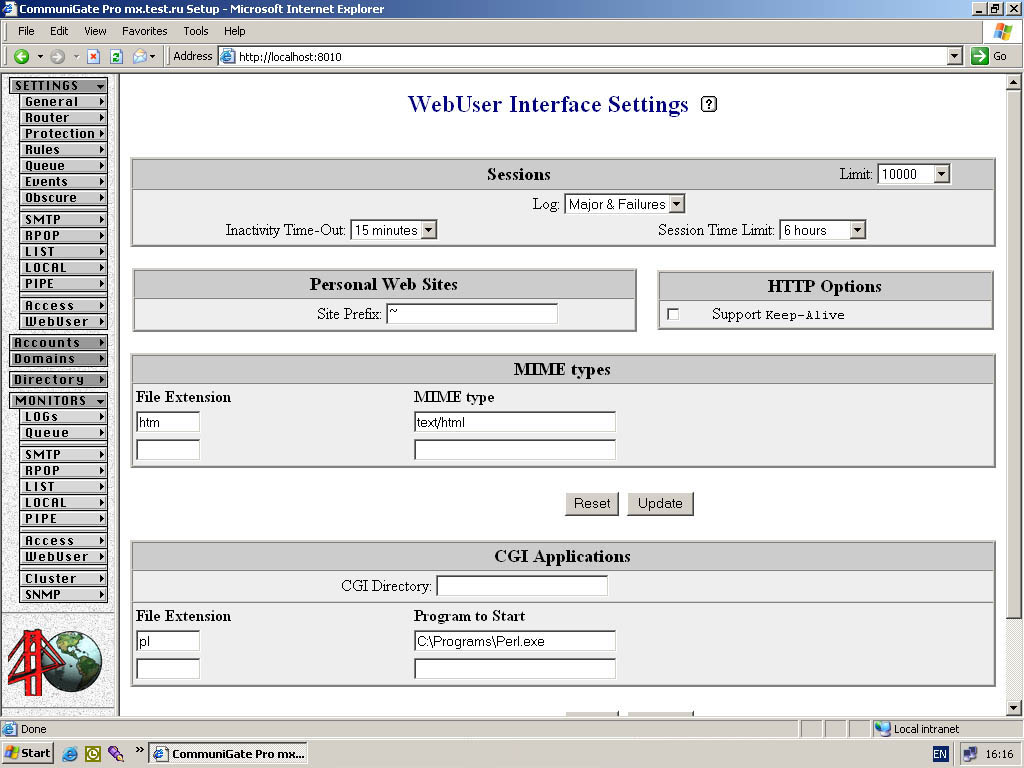Click the CGI Directory input field

click(x=522, y=586)
